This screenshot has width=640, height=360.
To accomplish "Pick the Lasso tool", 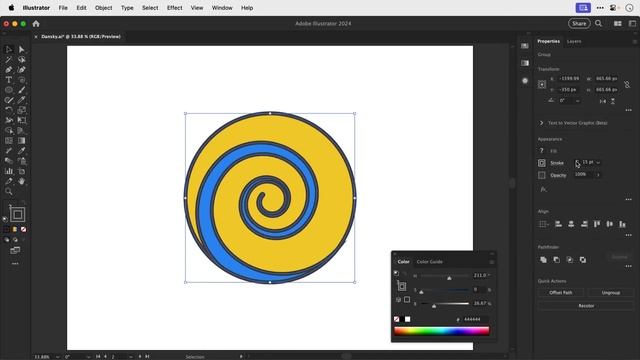I will click(22, 60).
